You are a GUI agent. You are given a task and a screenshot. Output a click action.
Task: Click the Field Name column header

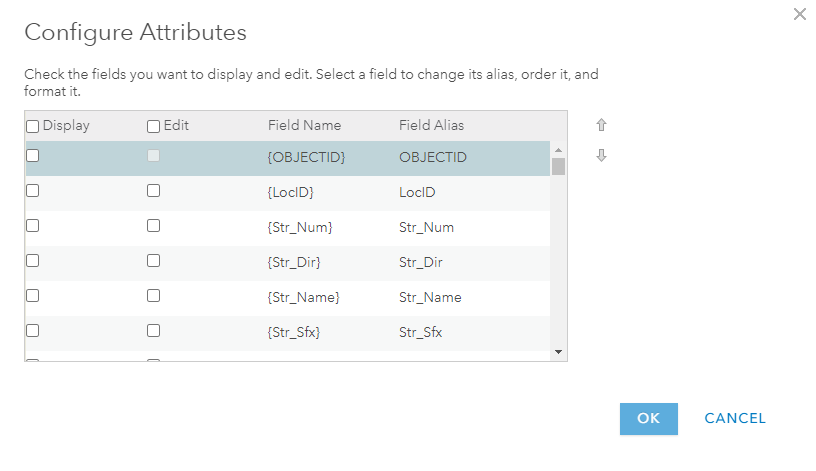coord(304,126)
